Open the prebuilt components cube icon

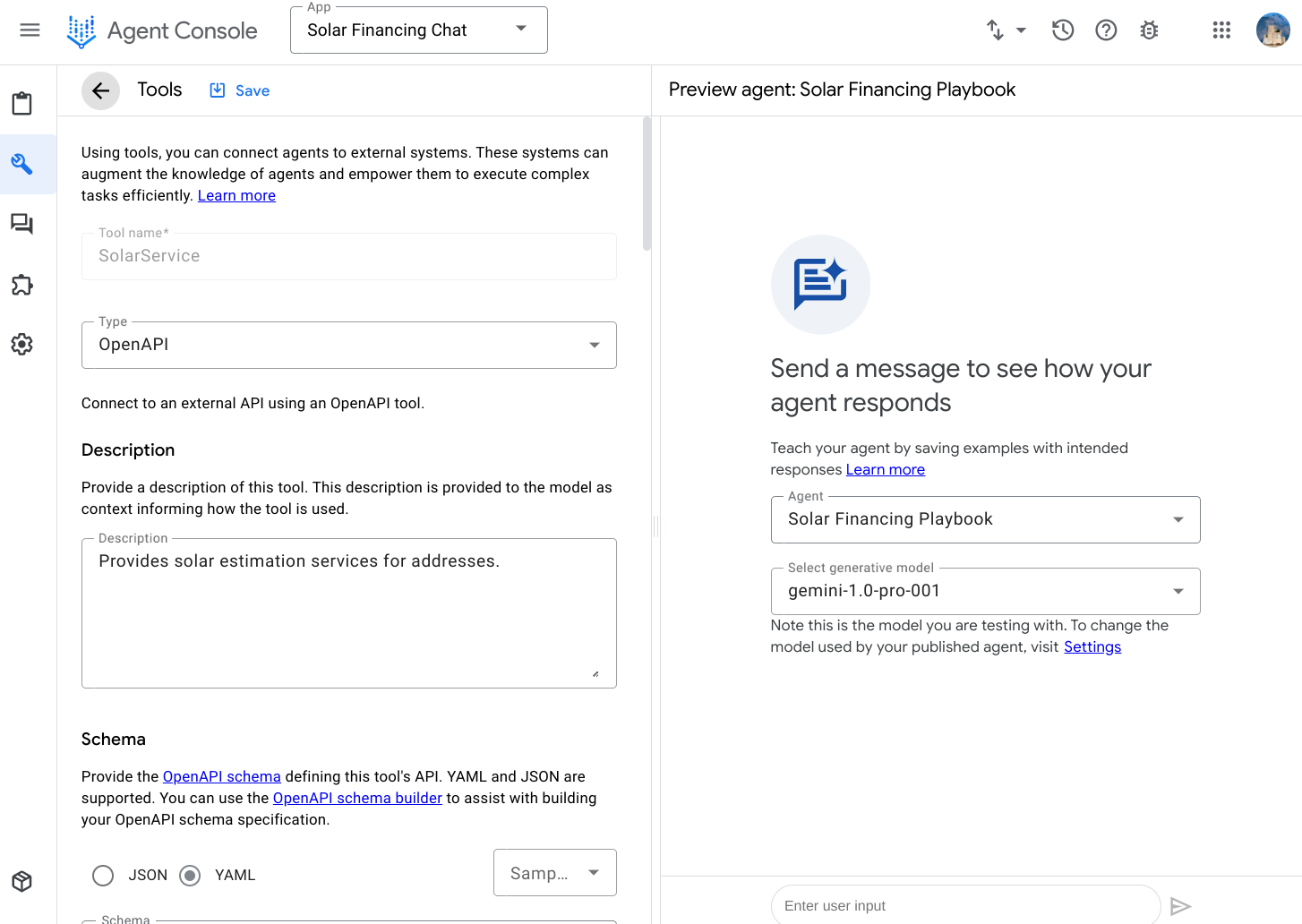pos(22,882)
